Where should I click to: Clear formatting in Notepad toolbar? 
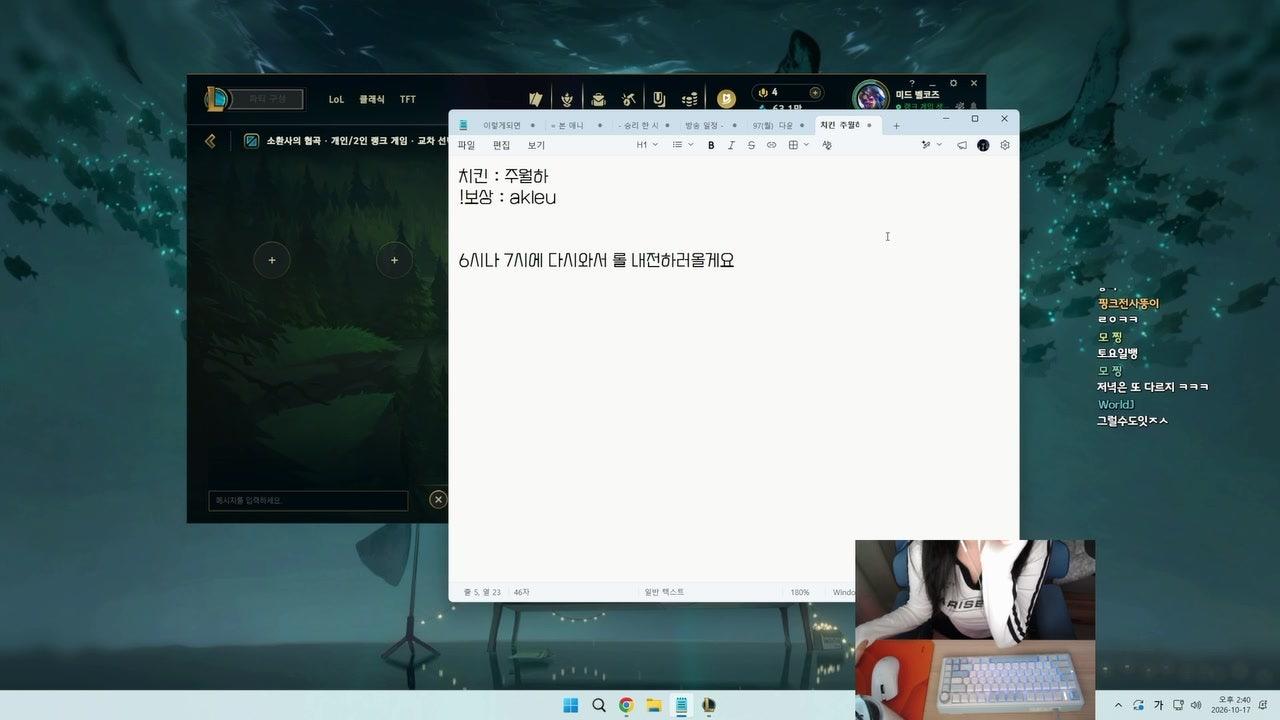[827, 145]
